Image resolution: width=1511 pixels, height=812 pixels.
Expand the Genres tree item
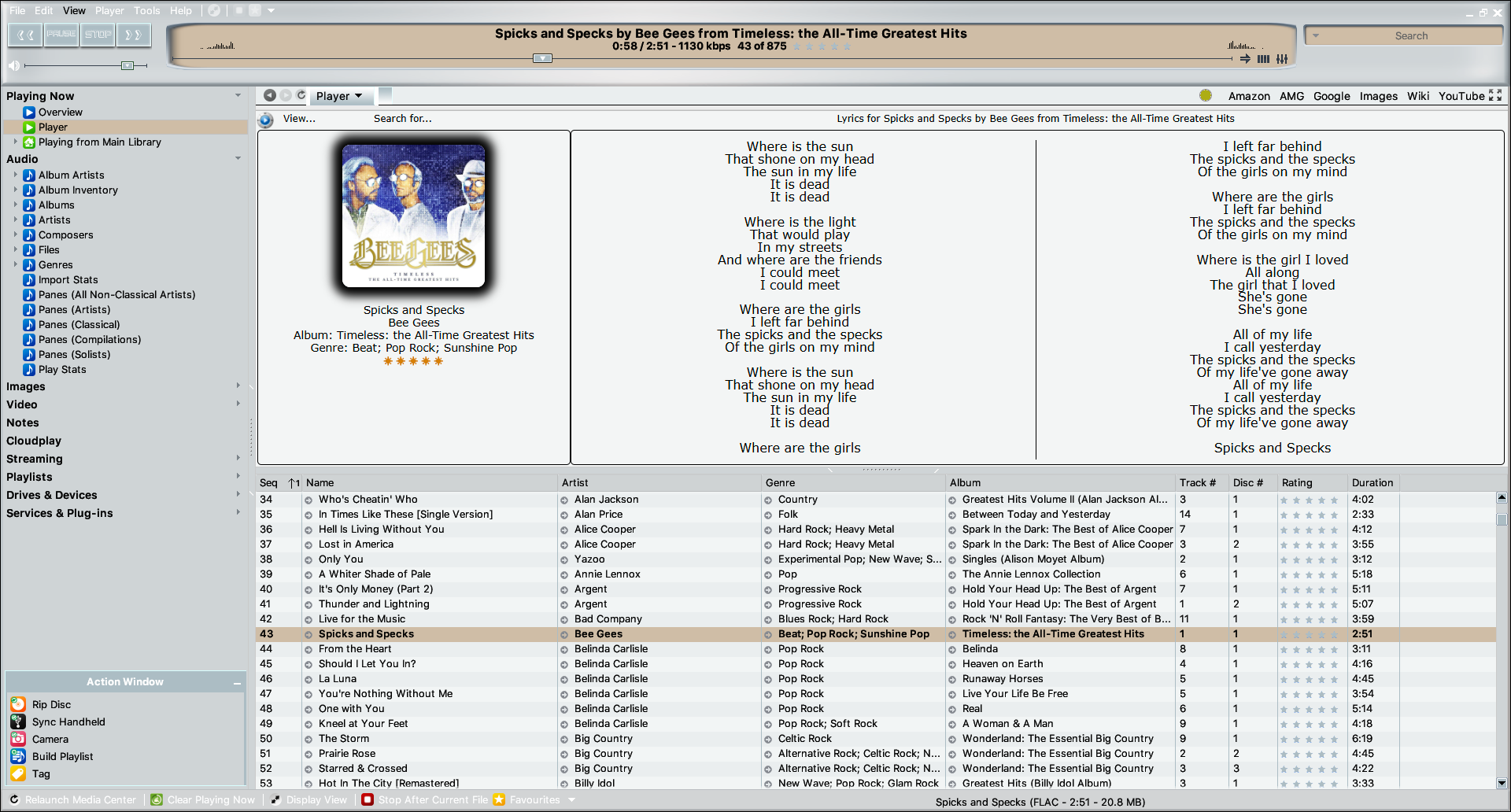click(15, 265)
